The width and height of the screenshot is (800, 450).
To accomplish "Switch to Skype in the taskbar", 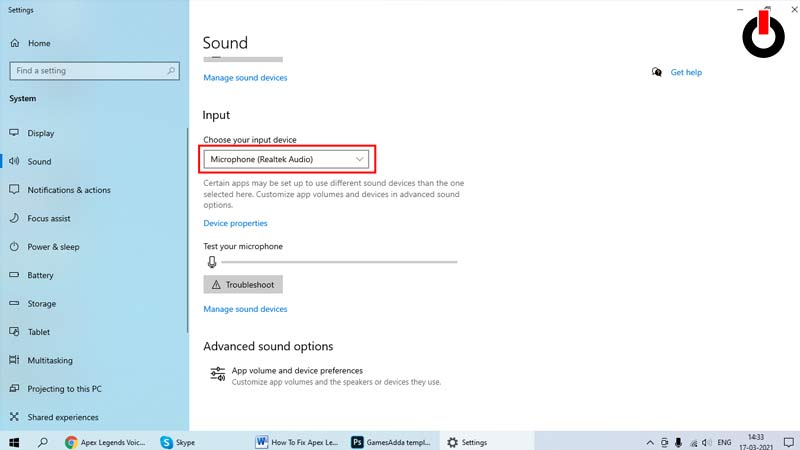I will coord(178,442).
